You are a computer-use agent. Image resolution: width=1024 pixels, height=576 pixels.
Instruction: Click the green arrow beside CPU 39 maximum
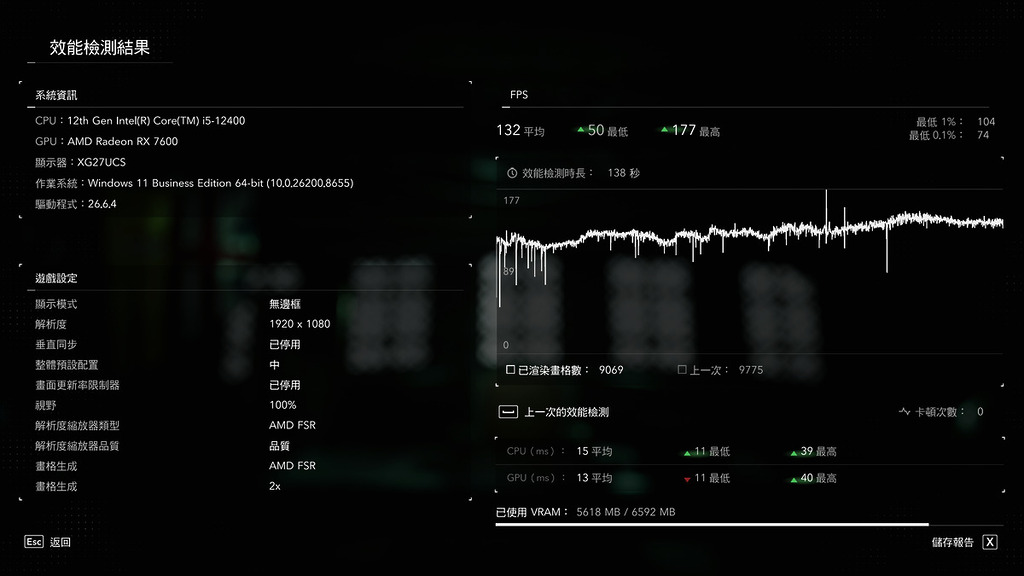click(x=793, y=453)
